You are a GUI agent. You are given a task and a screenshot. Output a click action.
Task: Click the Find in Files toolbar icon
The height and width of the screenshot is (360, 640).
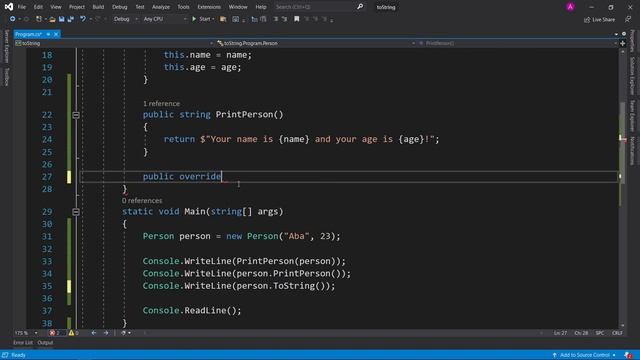[223, 19]
